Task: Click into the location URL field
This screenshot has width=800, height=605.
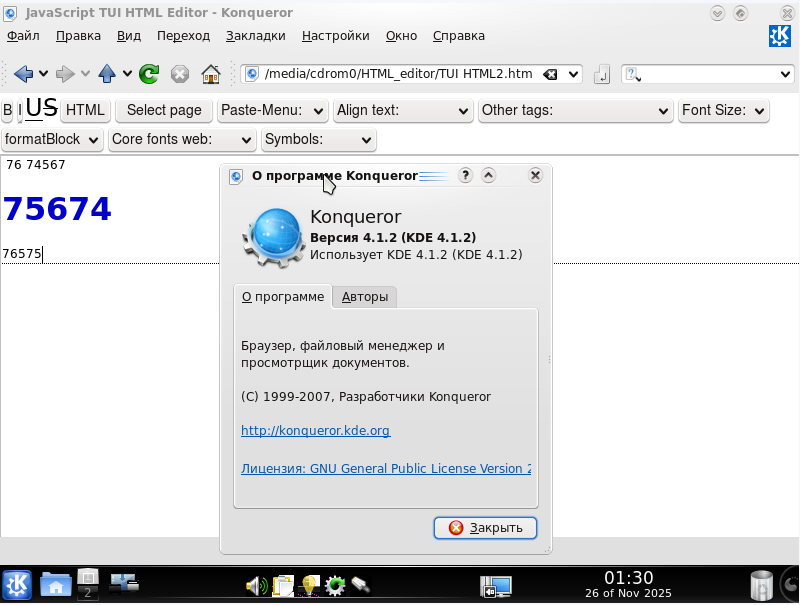Action: click(398, 74)
